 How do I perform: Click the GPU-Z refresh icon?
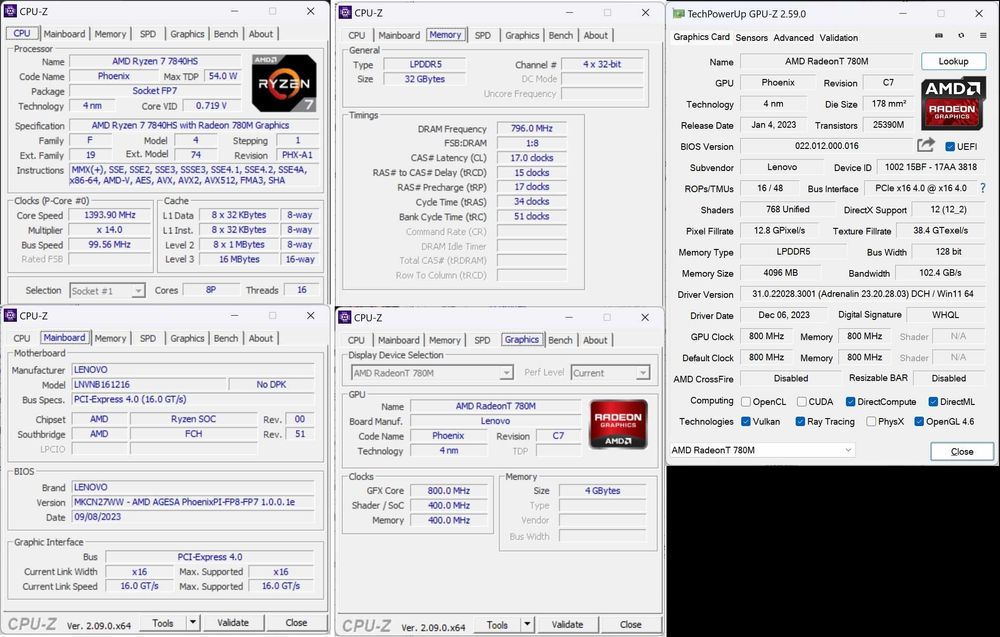click(959, 38)
